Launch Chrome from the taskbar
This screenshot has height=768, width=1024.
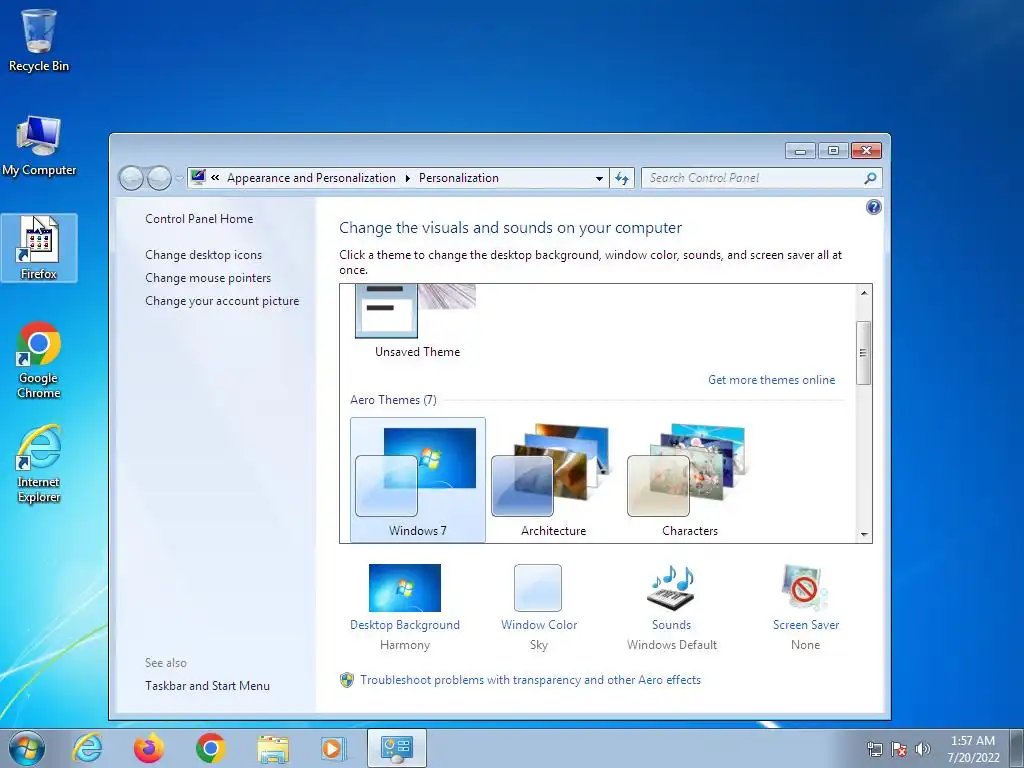pyautogui.click(x=210, y=748)
